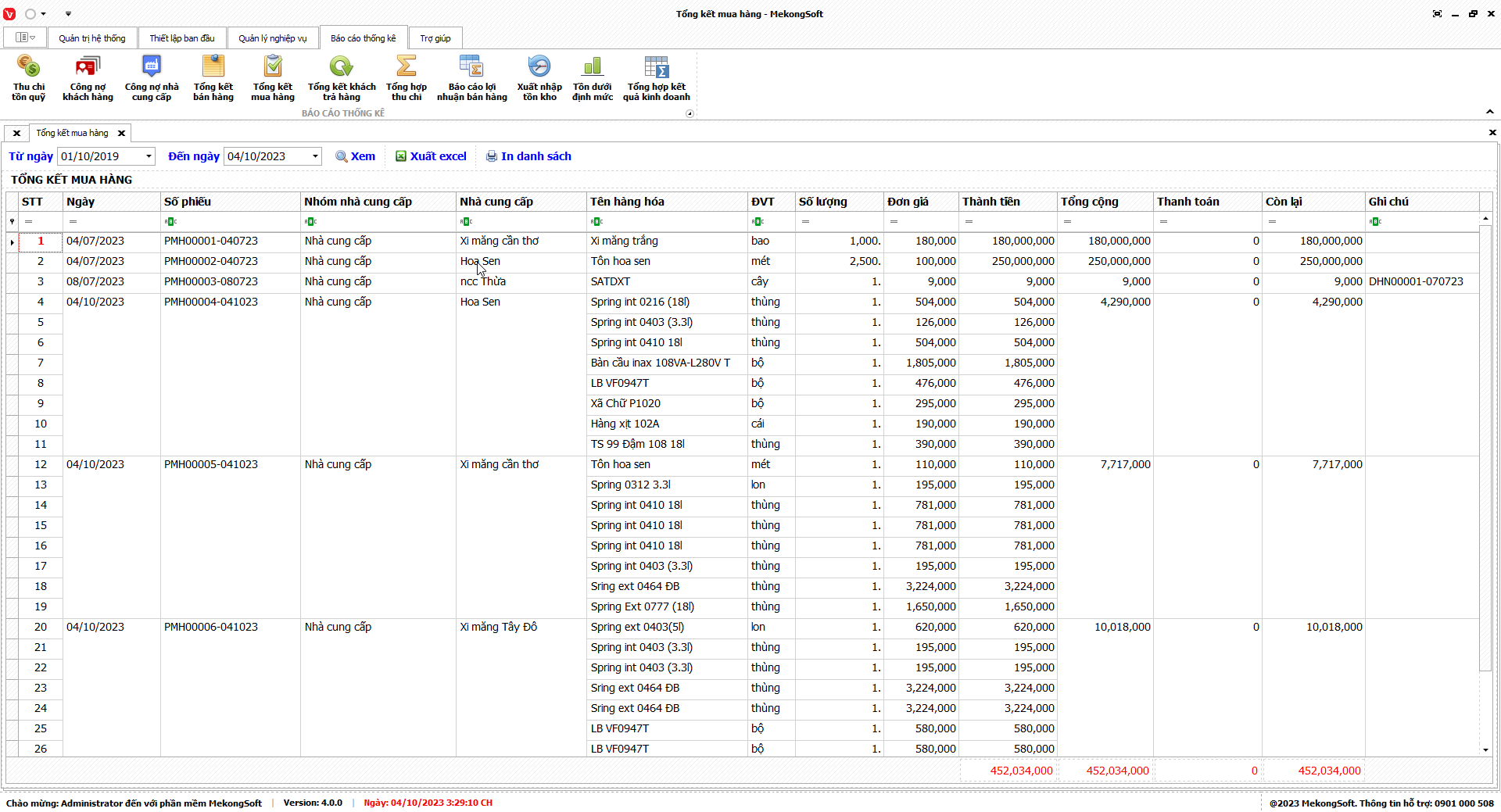Image resolution: width=1501 pixels, height=812 pixels.
Task: Open Báo cáo lợi nhuận bán hàng
Action: (471, 77)
